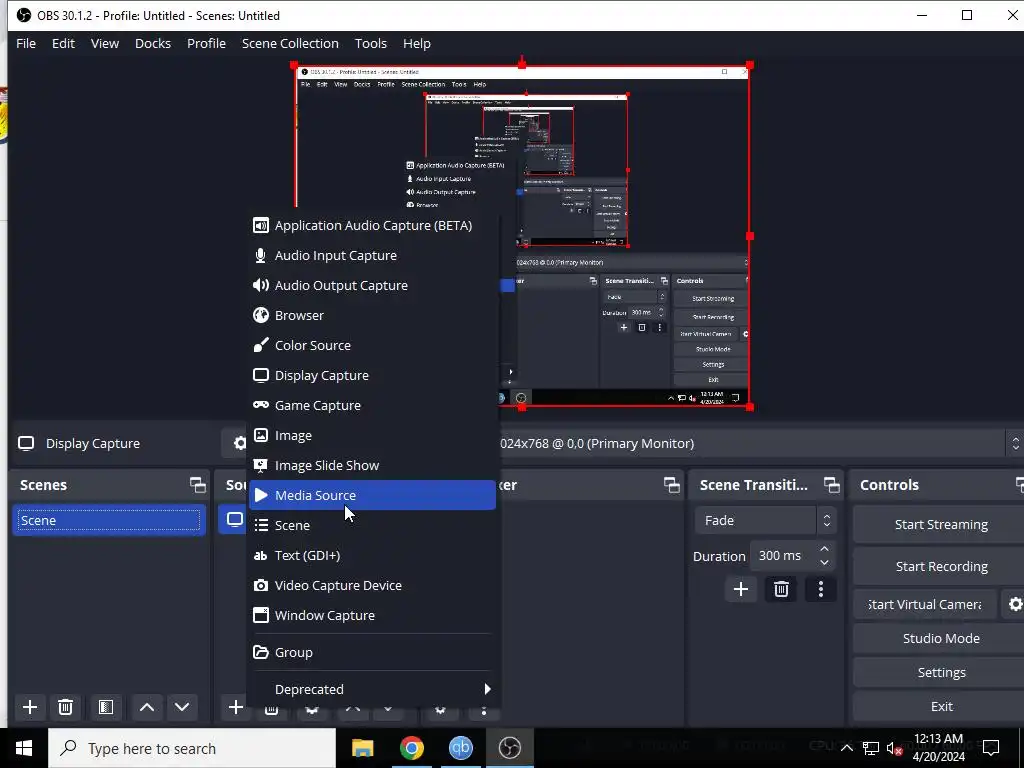Screen dimensions: 1024x768
Task: Open notification center icon
Action: 991,748
